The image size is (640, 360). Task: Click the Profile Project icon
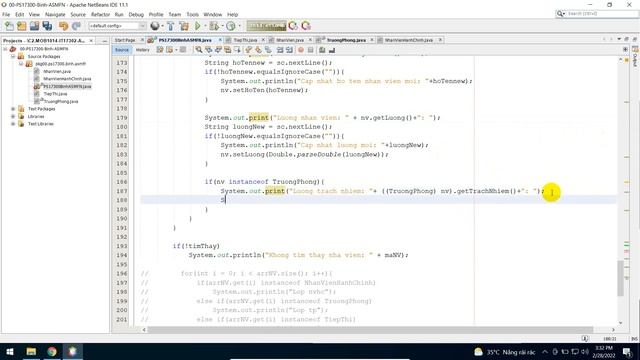coord(231,26)
